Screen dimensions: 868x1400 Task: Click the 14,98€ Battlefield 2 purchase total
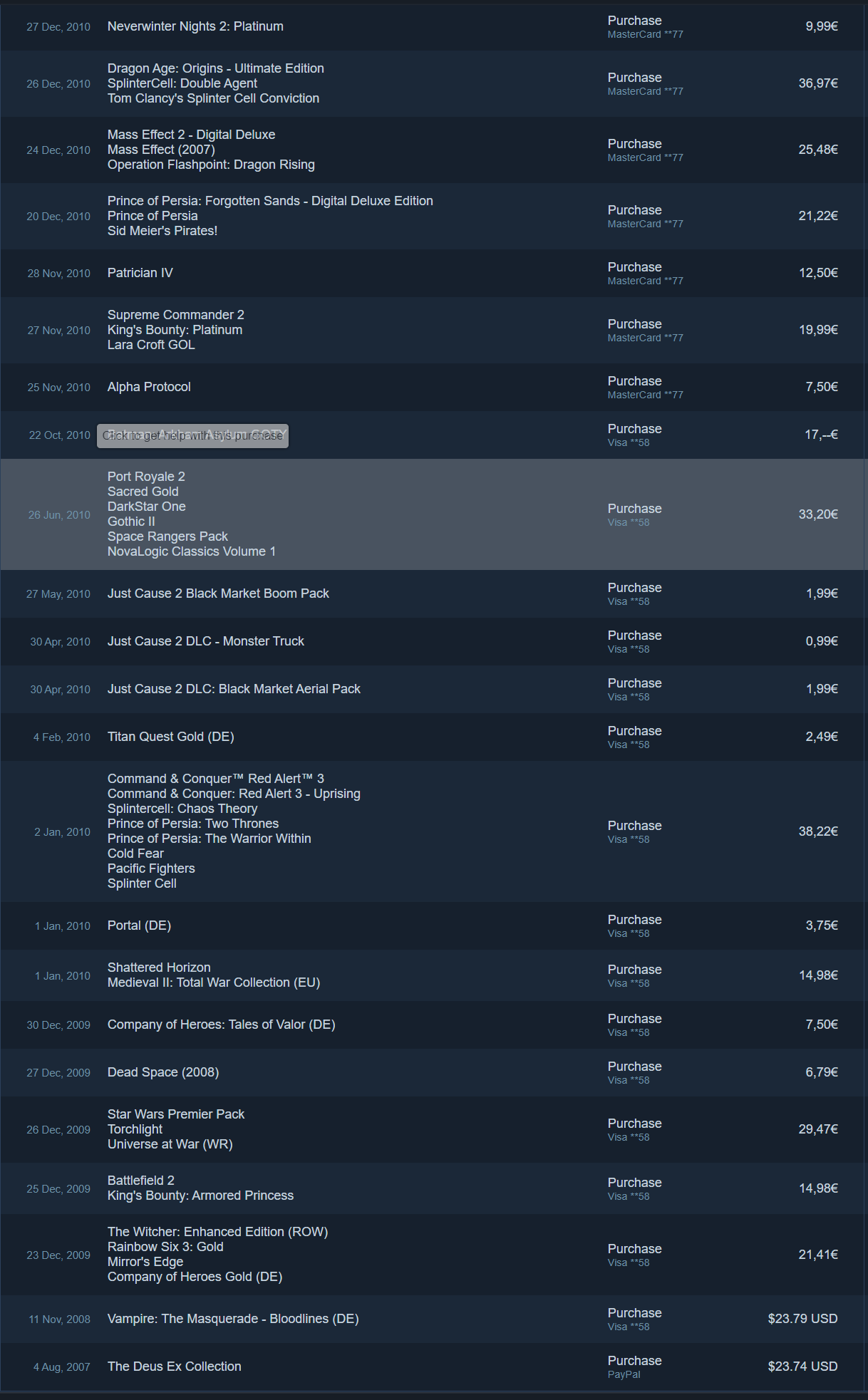(x=818, y=1188)
